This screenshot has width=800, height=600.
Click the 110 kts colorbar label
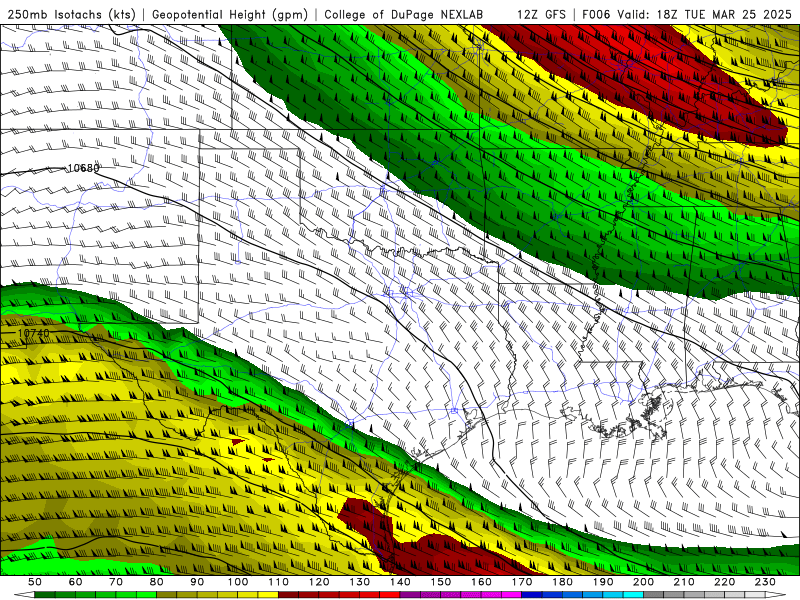(279, 582)
